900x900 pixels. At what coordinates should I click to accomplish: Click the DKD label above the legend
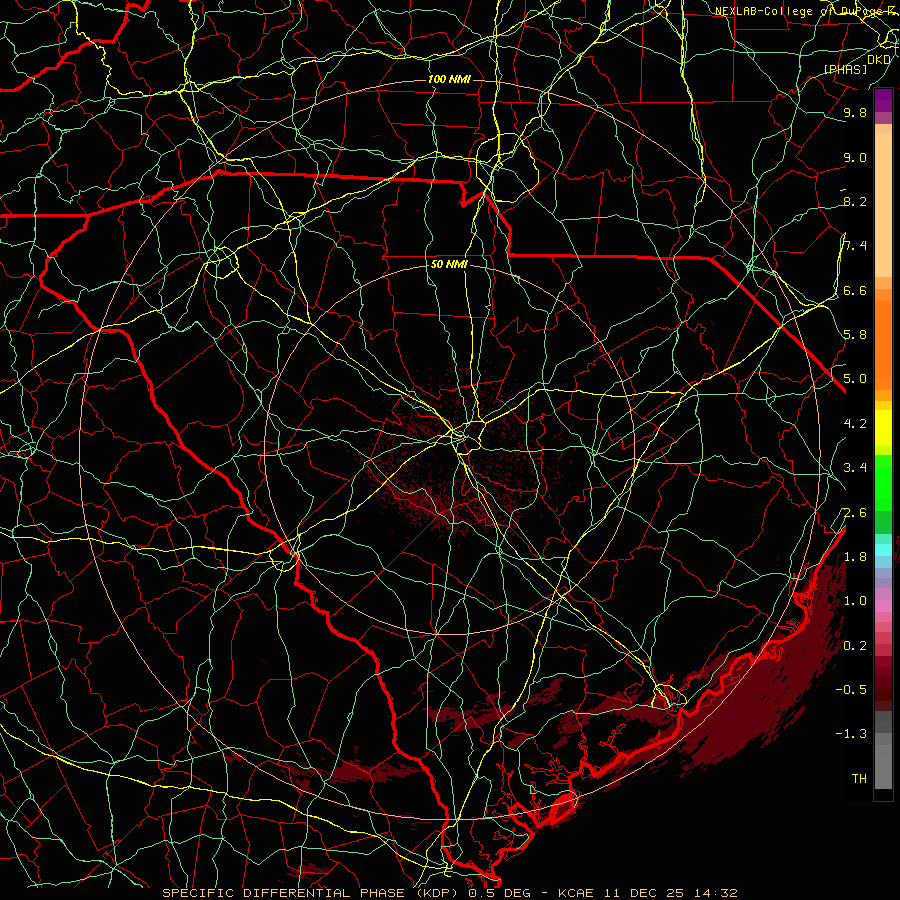pyautogui.click(x=879, y=60)
